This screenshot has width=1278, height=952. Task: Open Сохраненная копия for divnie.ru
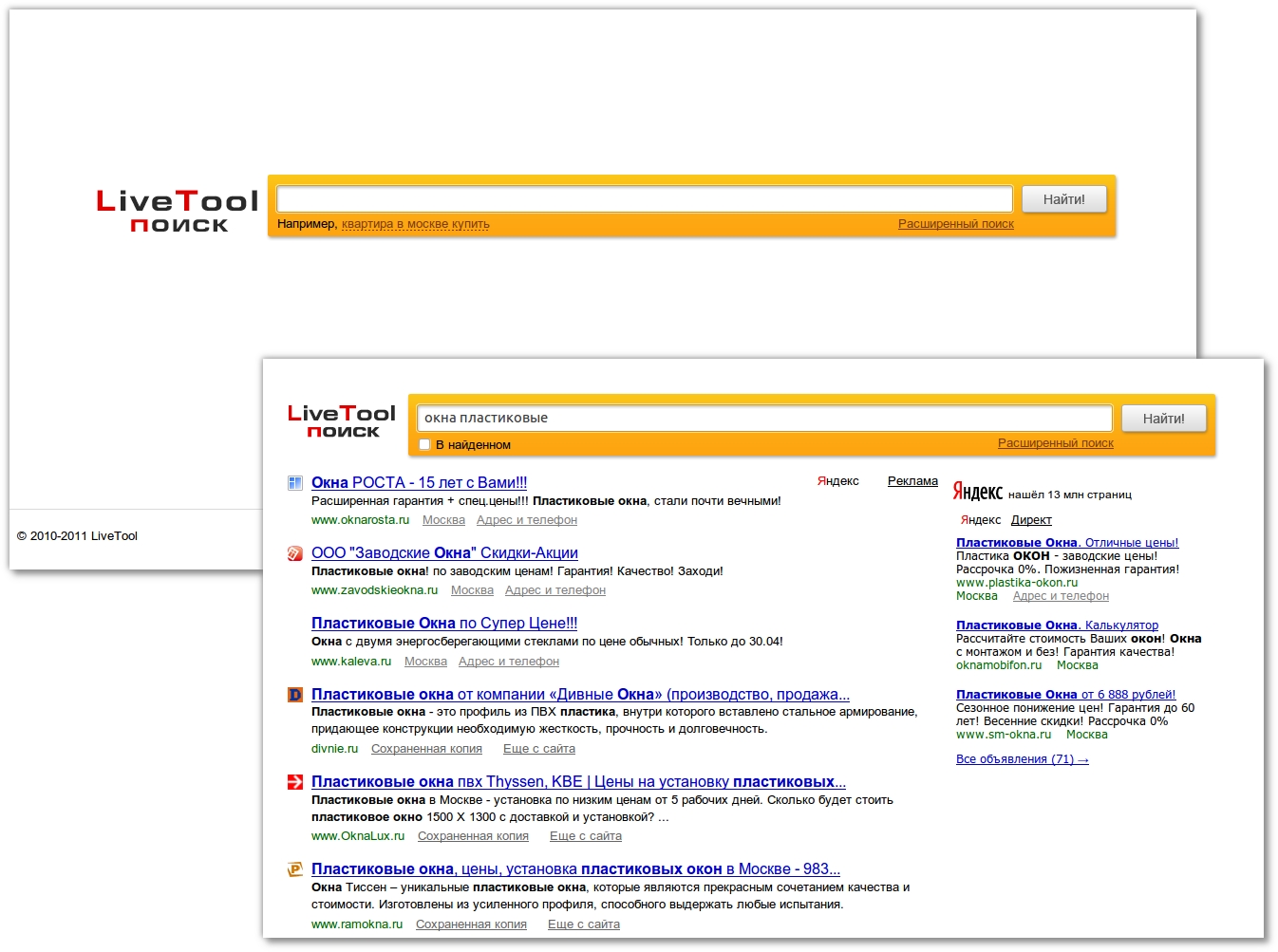426,749
